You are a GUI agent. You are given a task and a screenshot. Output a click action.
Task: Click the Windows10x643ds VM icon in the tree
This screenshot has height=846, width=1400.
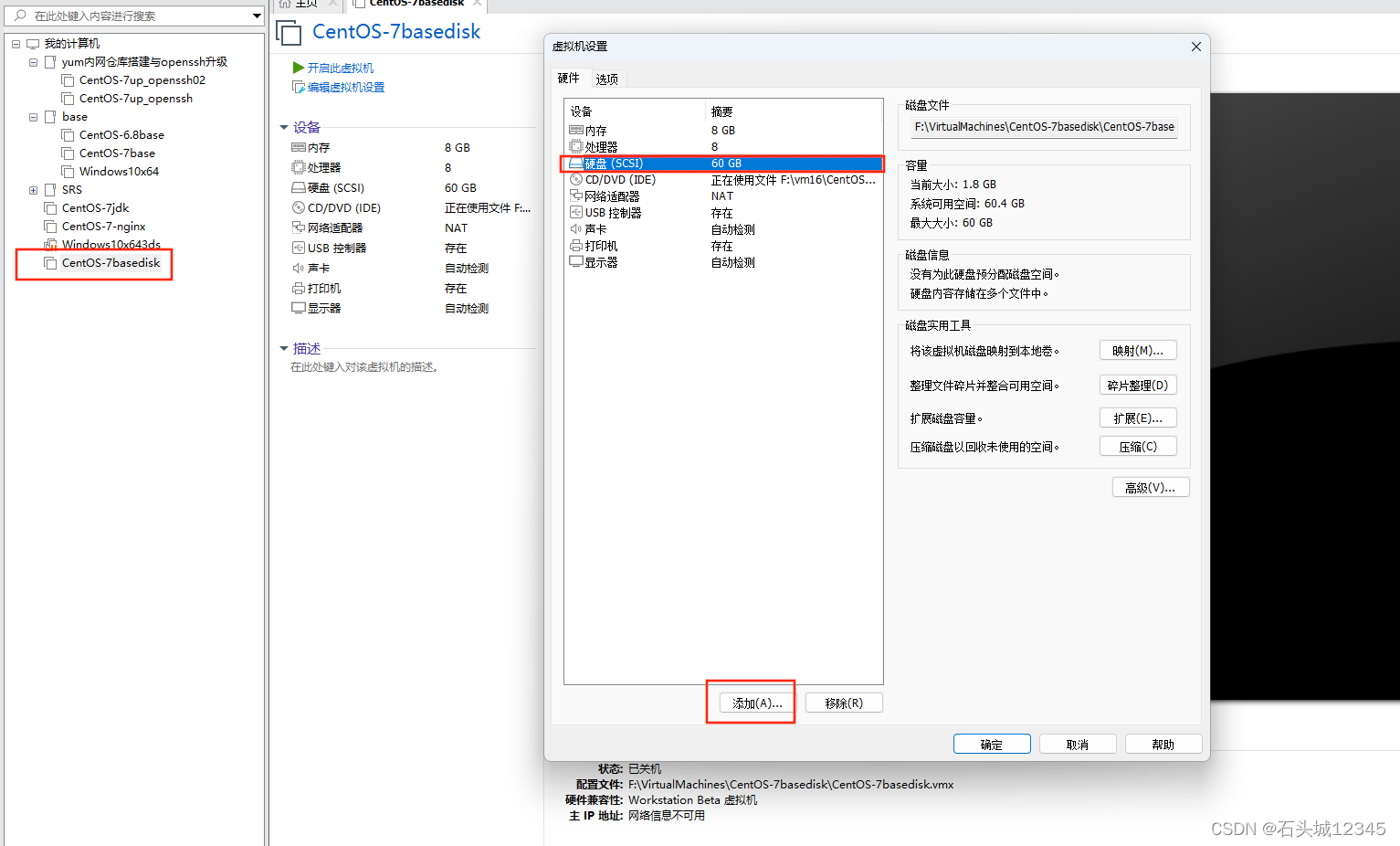pyautogui.click(x=50, y=244)
